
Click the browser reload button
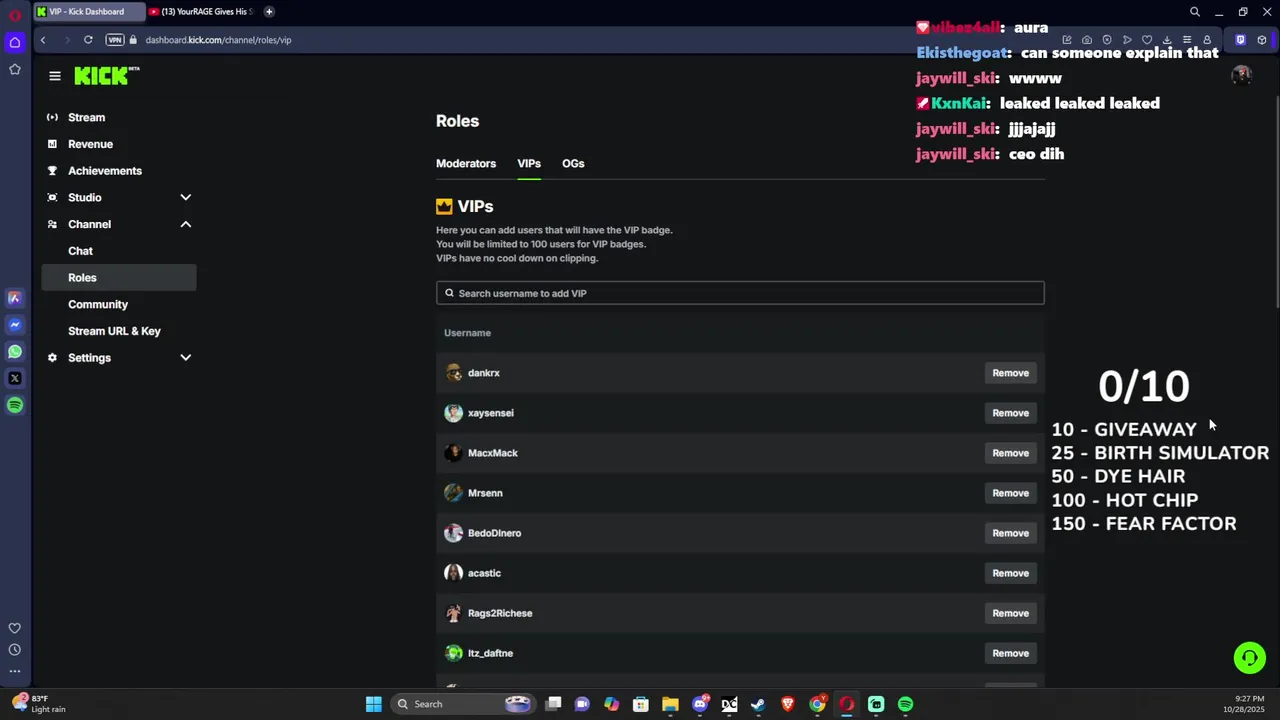click(88, 40)
